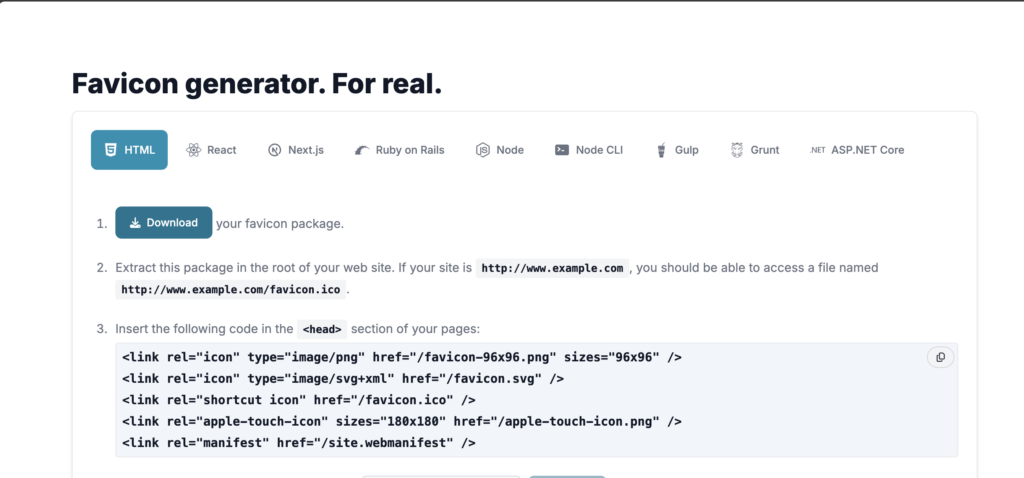Image resolution: width=1024 pixels, height=478 pixels.
Task: Click the favicon.svg link code line
Action: 343,379
